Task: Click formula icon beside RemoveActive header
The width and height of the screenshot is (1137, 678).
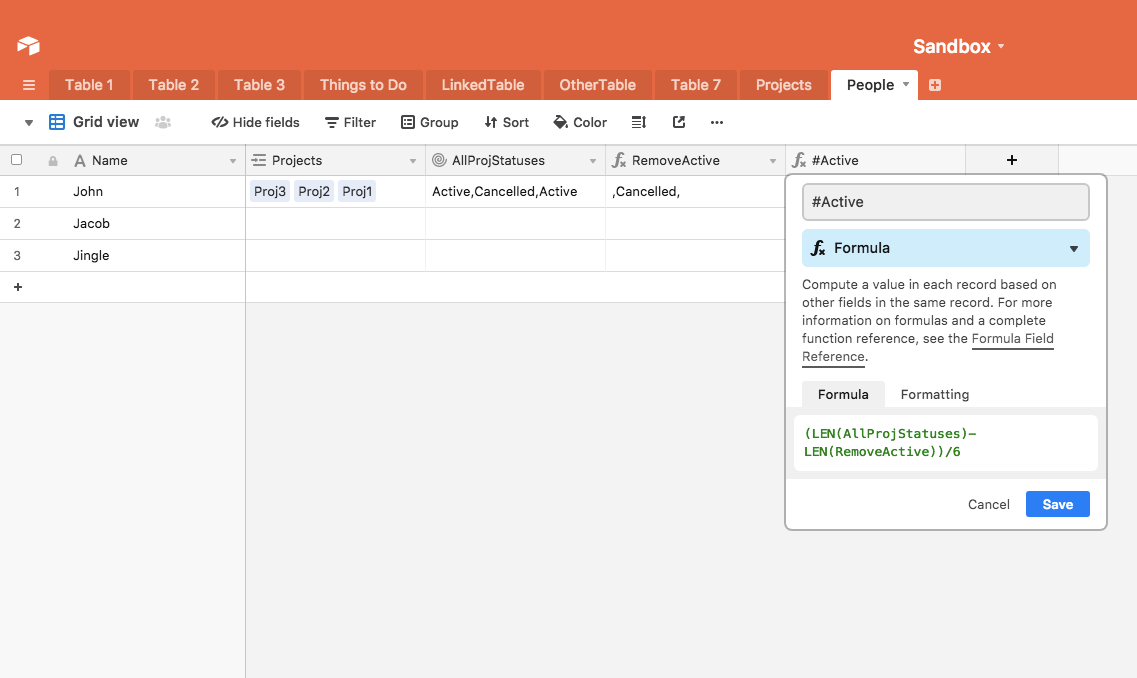Action: click(x=619, y=160)
